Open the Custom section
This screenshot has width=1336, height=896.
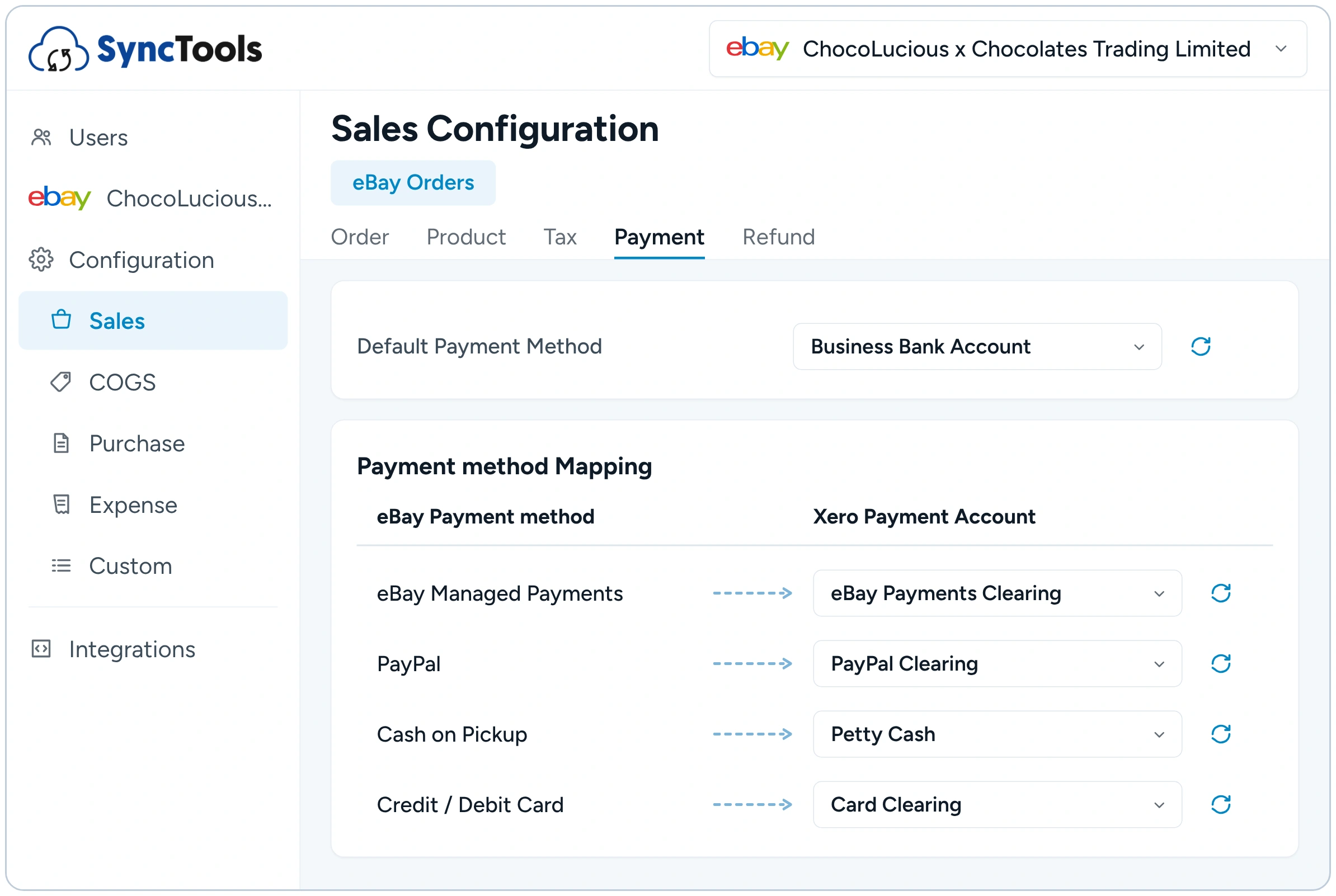point(131,566)
